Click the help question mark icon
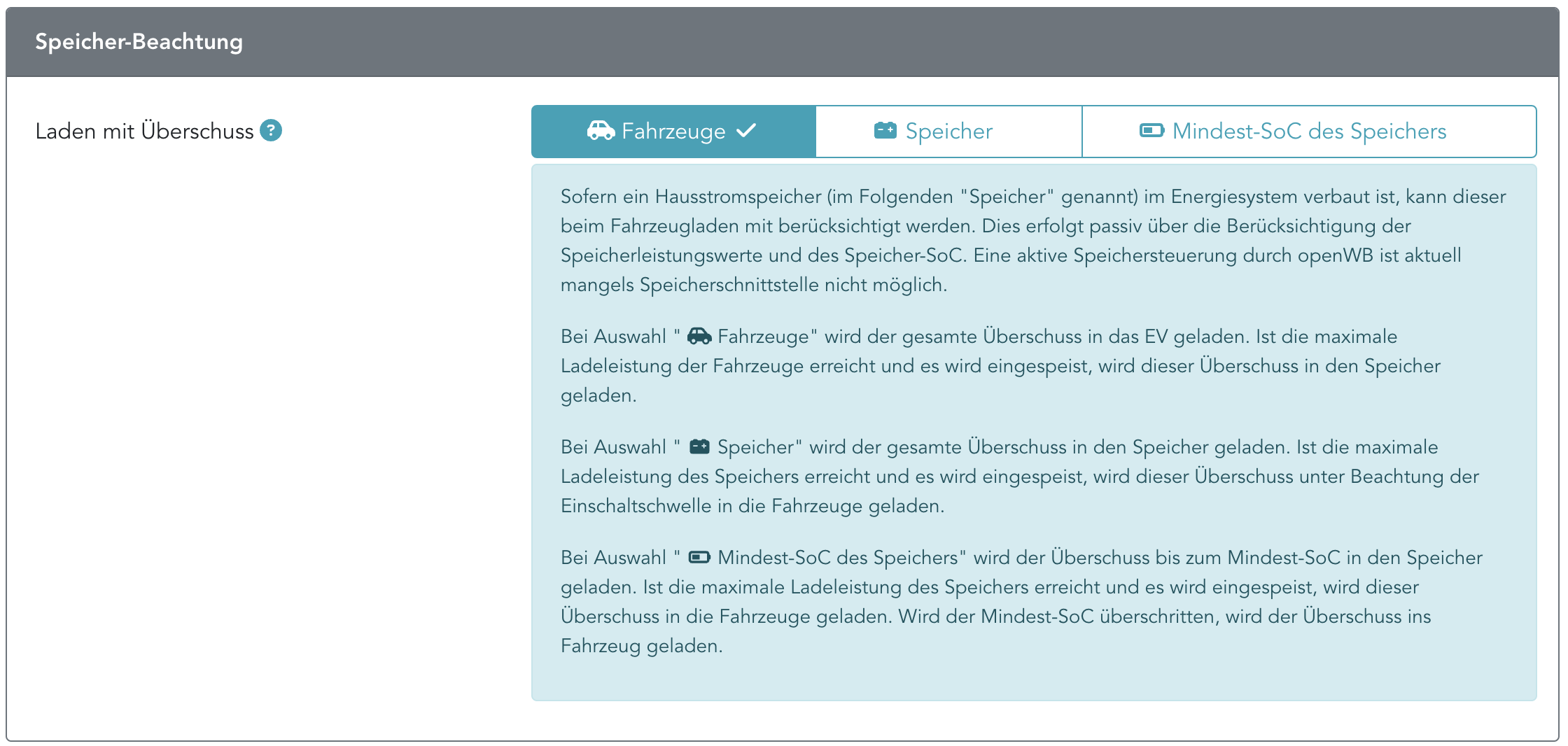Image resolution: width=1568 pixels, height=746 pixels. click(271, 130)
